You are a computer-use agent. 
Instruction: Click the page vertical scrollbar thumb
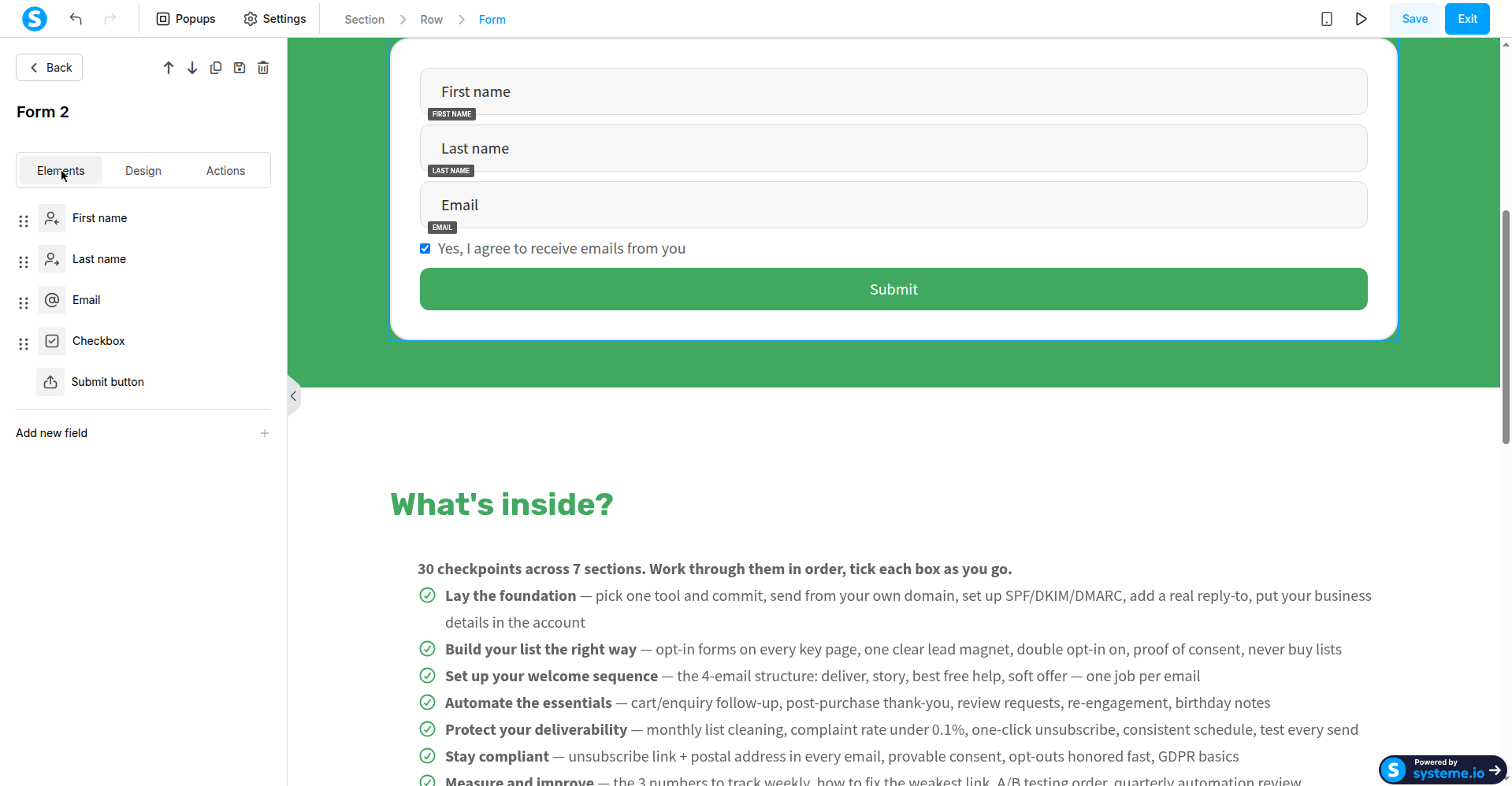tap(1506, 328)
